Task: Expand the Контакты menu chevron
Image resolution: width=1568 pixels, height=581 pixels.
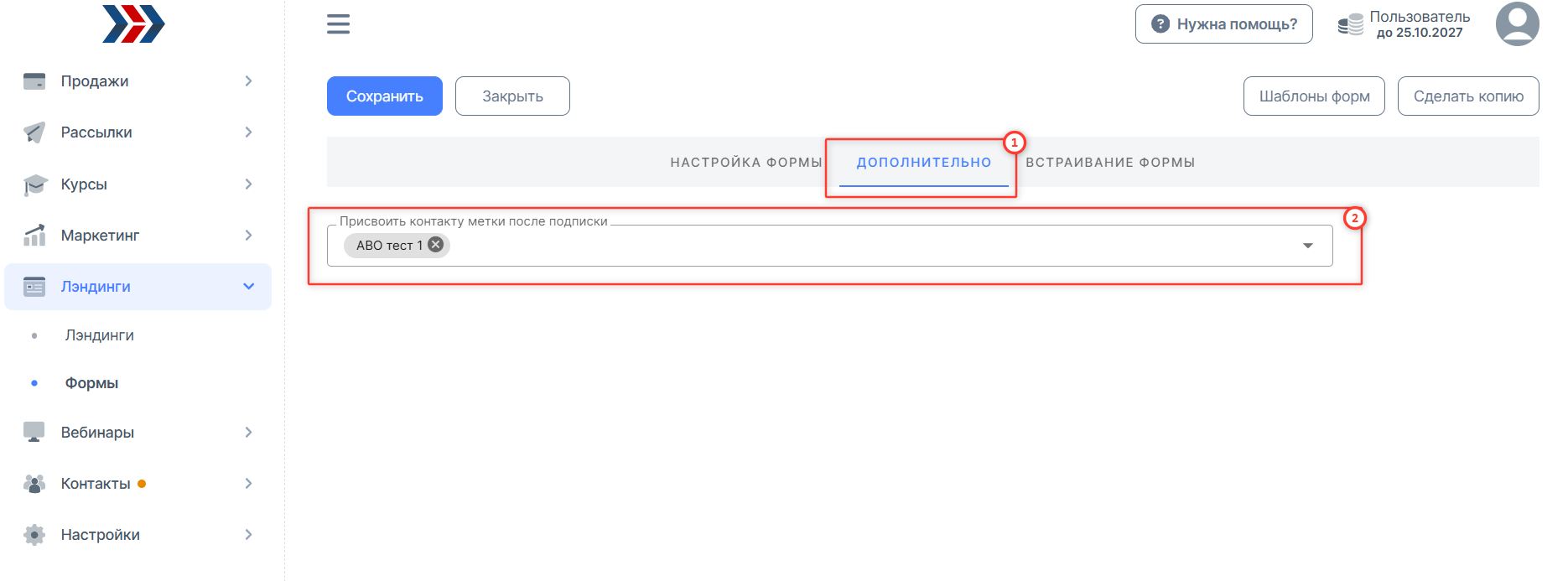Action: [x=248, y=484]
